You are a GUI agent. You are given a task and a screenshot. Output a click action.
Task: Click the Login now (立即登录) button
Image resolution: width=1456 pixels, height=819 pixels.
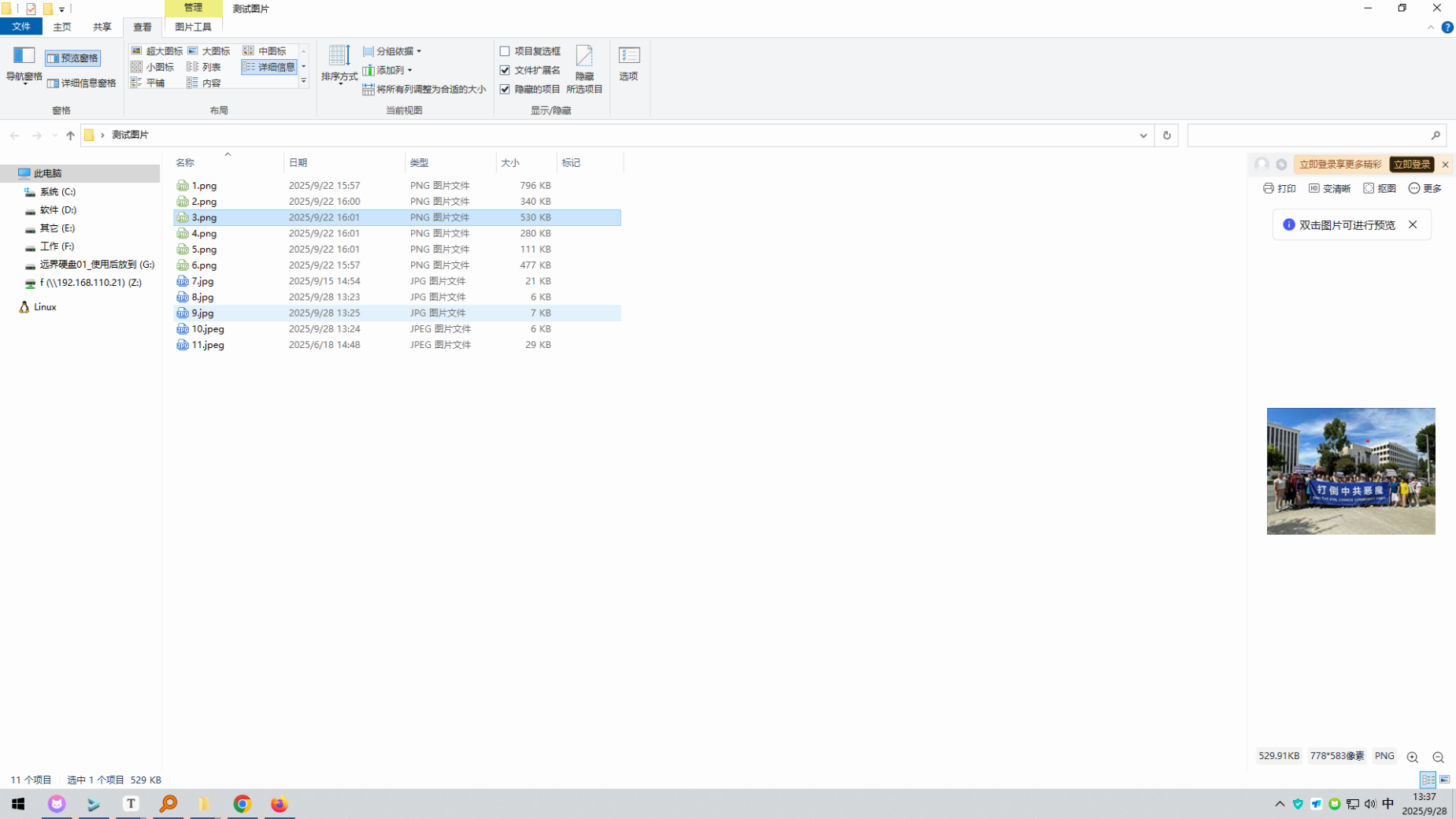click(1410, 165)
